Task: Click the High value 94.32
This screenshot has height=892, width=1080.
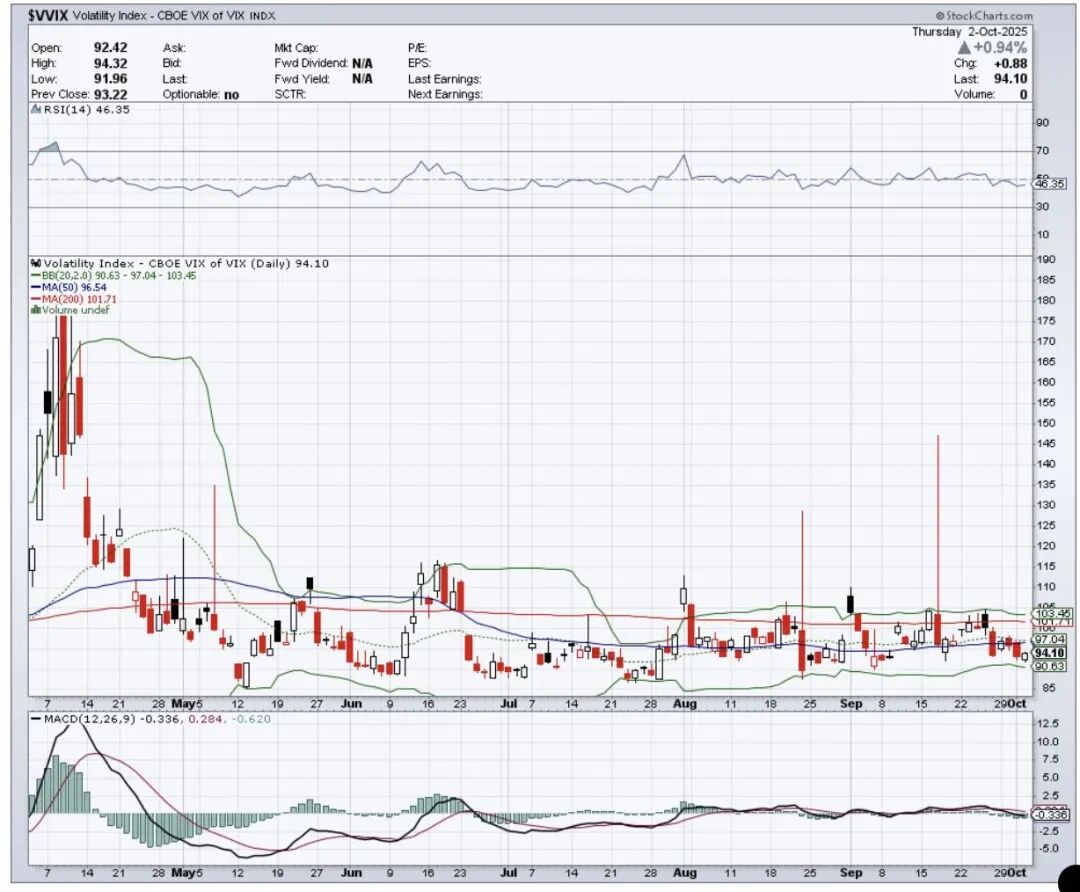Action: point(110,63)
